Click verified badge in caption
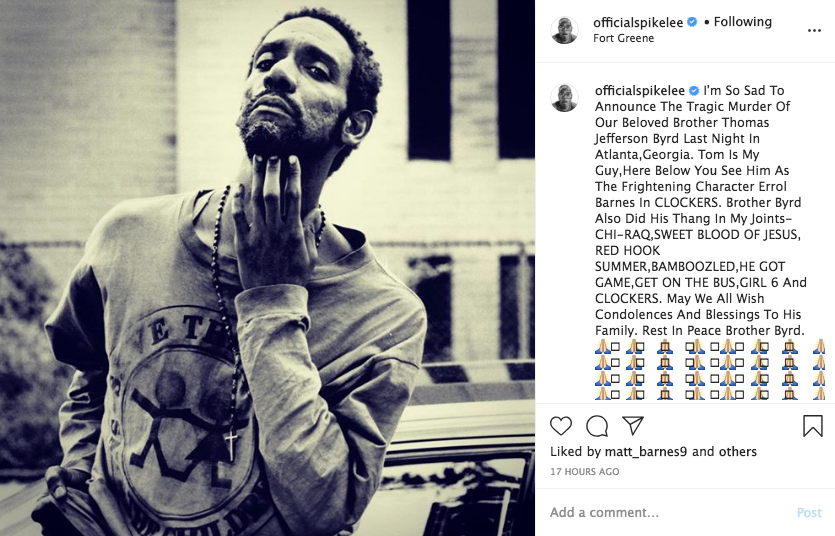 click(694, 90)
